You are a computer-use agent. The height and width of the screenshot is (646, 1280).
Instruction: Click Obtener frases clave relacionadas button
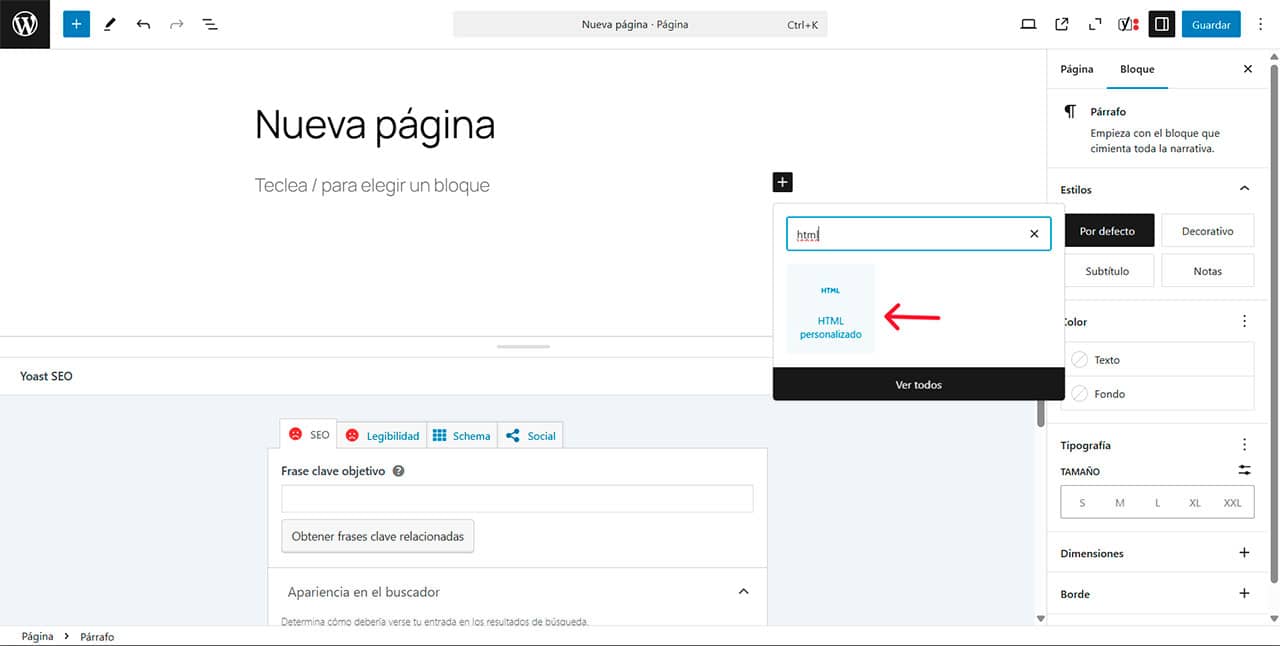tap(378, 536)
